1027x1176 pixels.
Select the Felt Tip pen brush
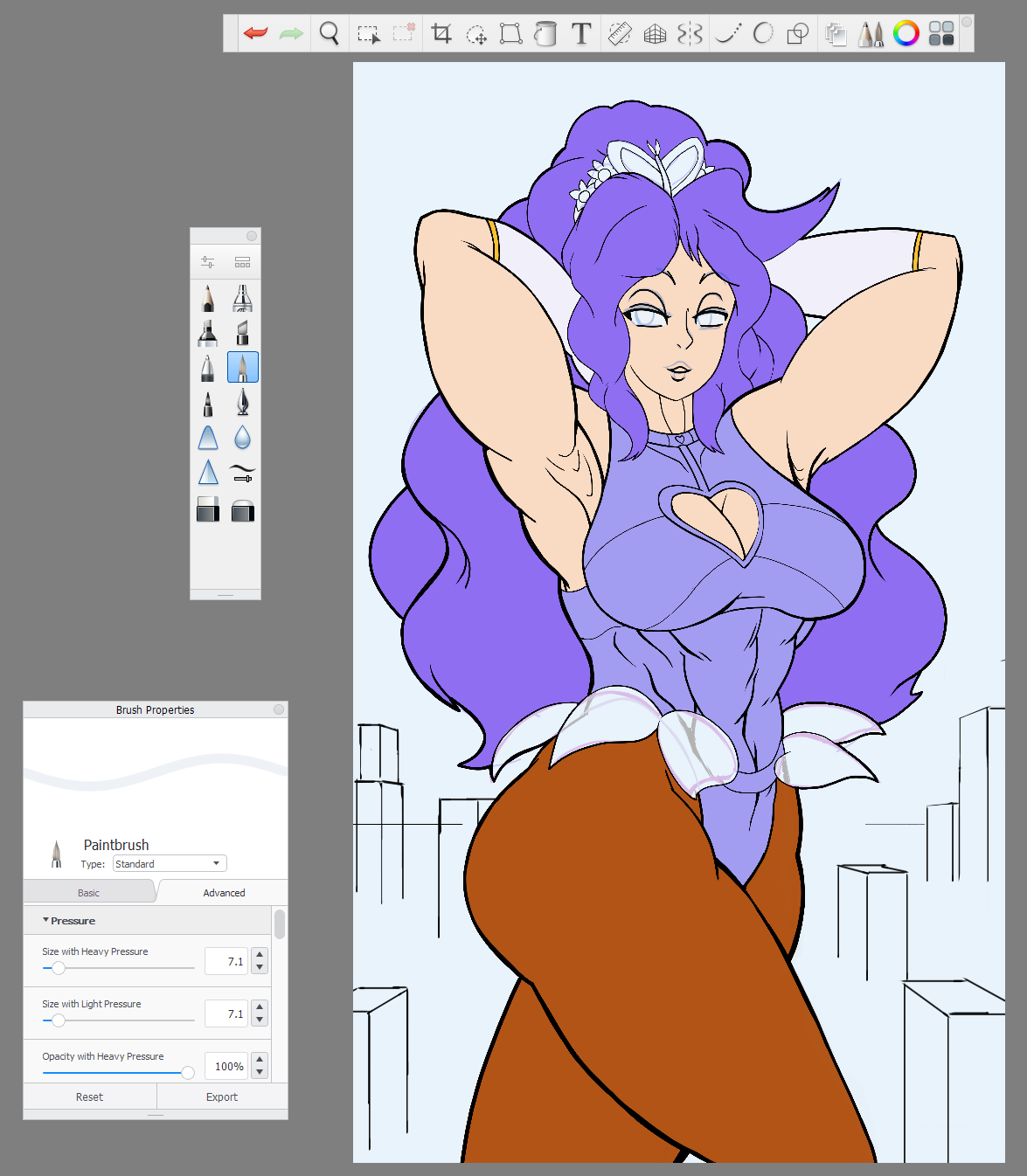tap(208, 403)
